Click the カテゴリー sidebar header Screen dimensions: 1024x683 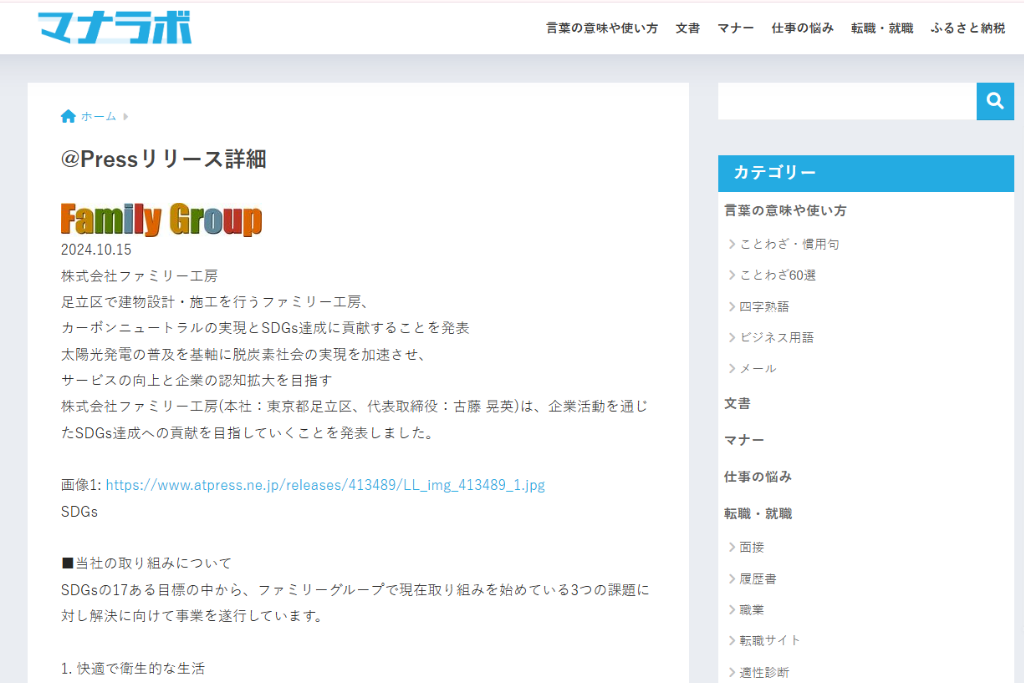click(865, 173)
